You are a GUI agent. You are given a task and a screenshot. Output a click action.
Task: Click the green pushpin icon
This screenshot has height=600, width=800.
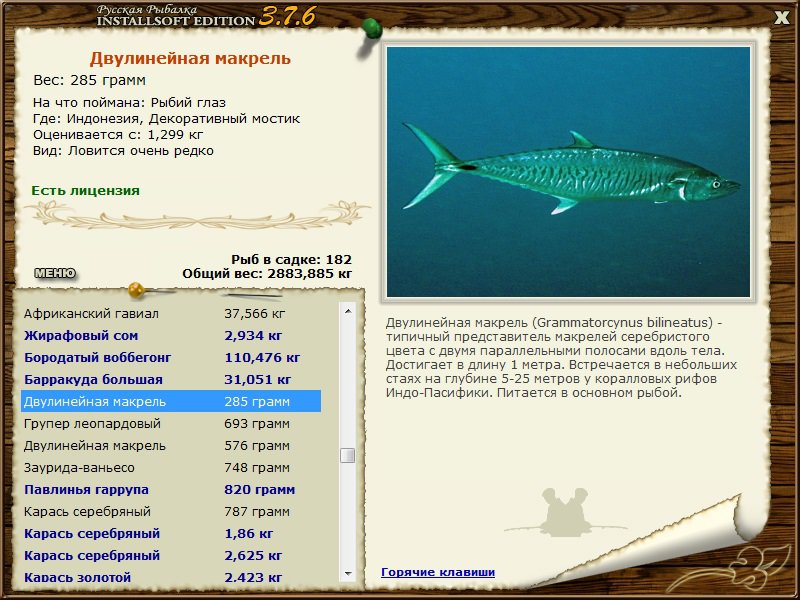(371, 29)
